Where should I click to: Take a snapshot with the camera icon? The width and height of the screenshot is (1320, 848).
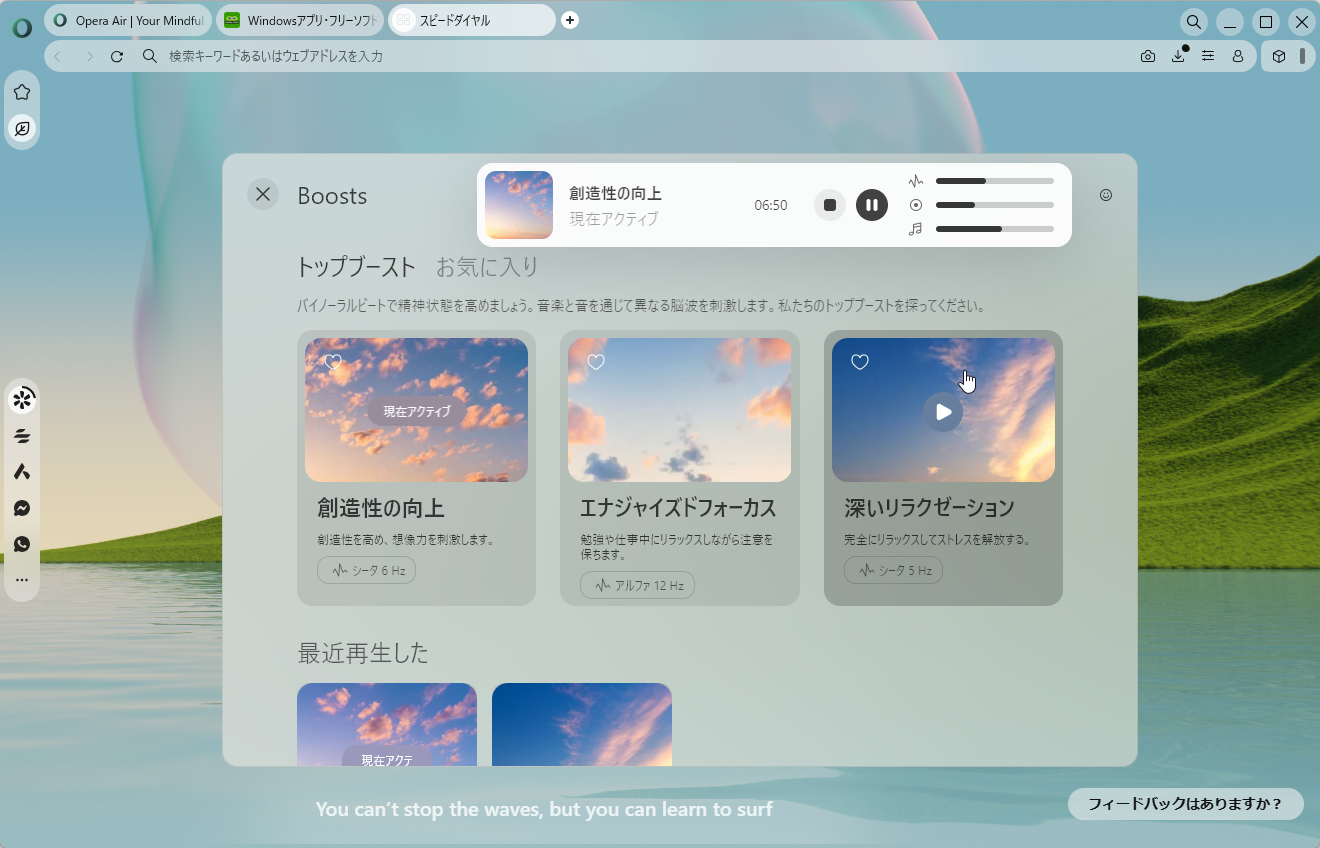coord(1148,57)
